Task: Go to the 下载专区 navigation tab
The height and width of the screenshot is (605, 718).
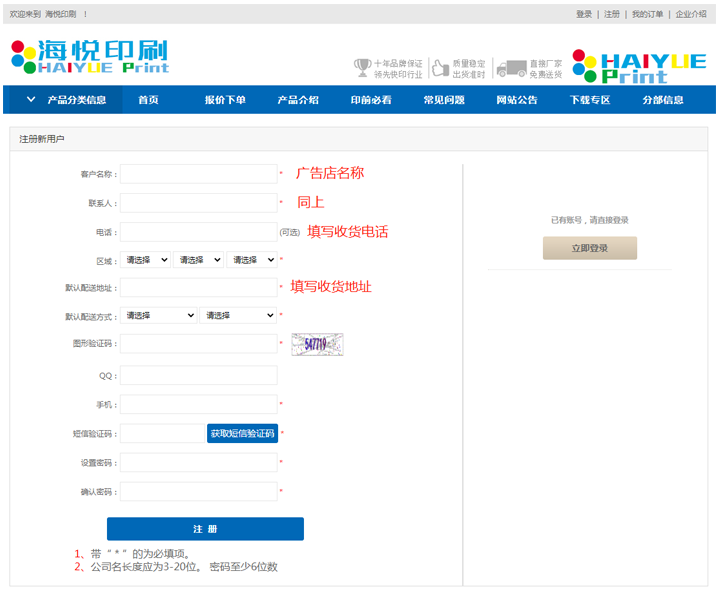Action: pos(589,100)
